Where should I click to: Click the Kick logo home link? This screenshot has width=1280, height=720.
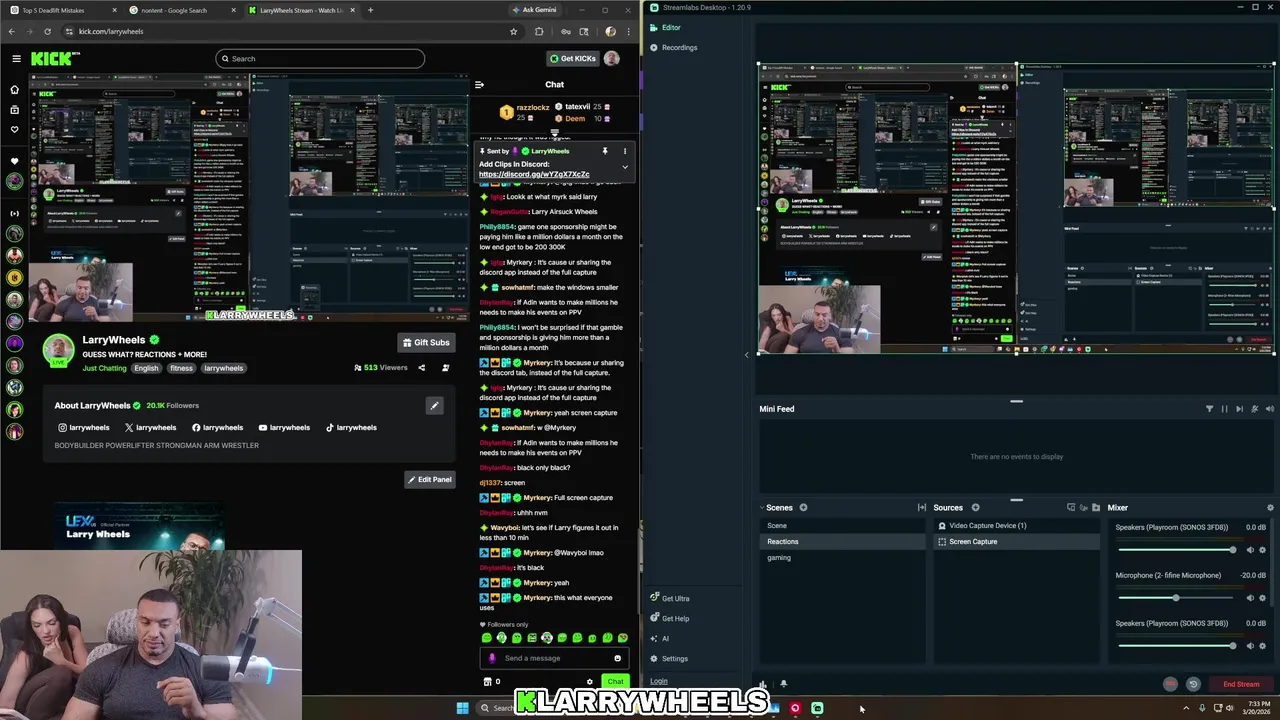click(51, 59)
